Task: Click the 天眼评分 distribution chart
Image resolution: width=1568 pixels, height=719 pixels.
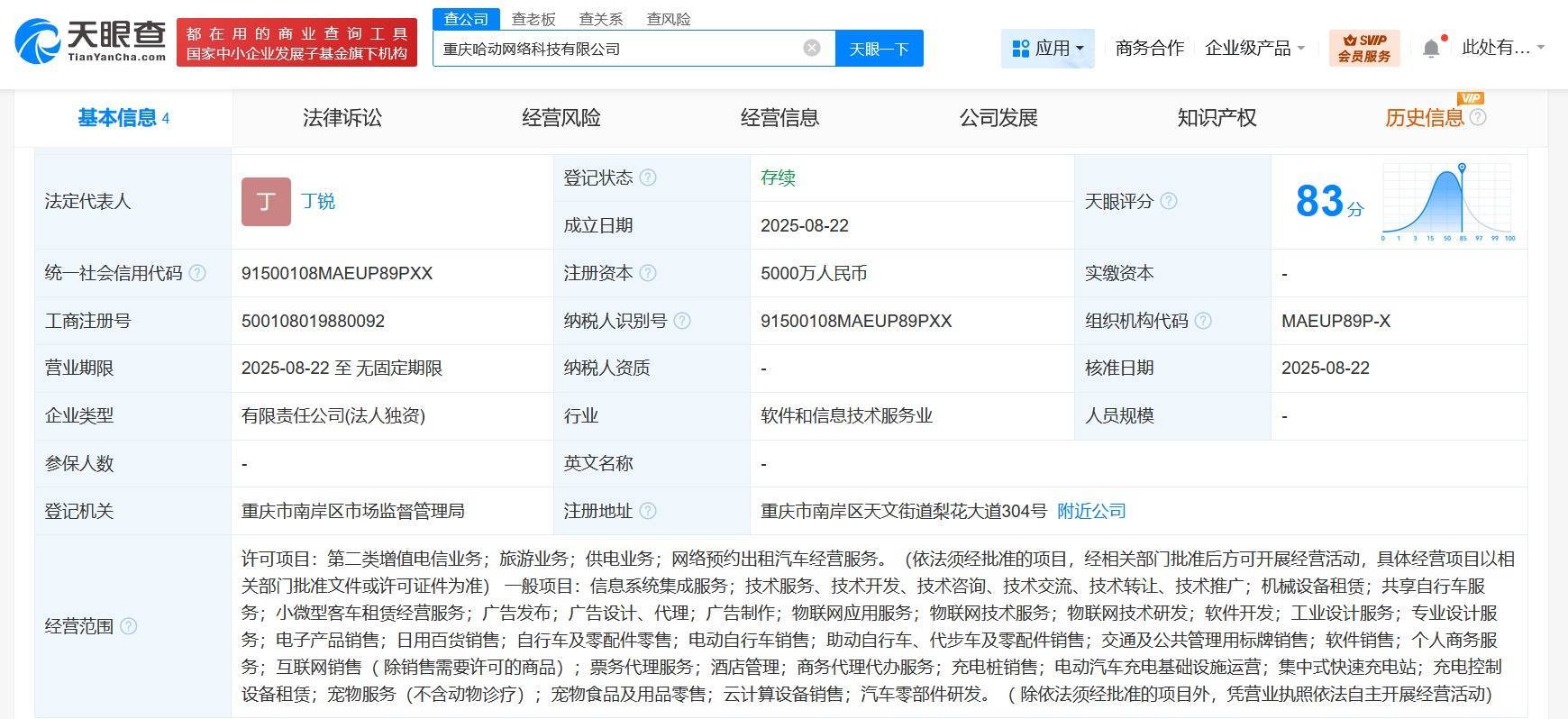Action: 1449,202
